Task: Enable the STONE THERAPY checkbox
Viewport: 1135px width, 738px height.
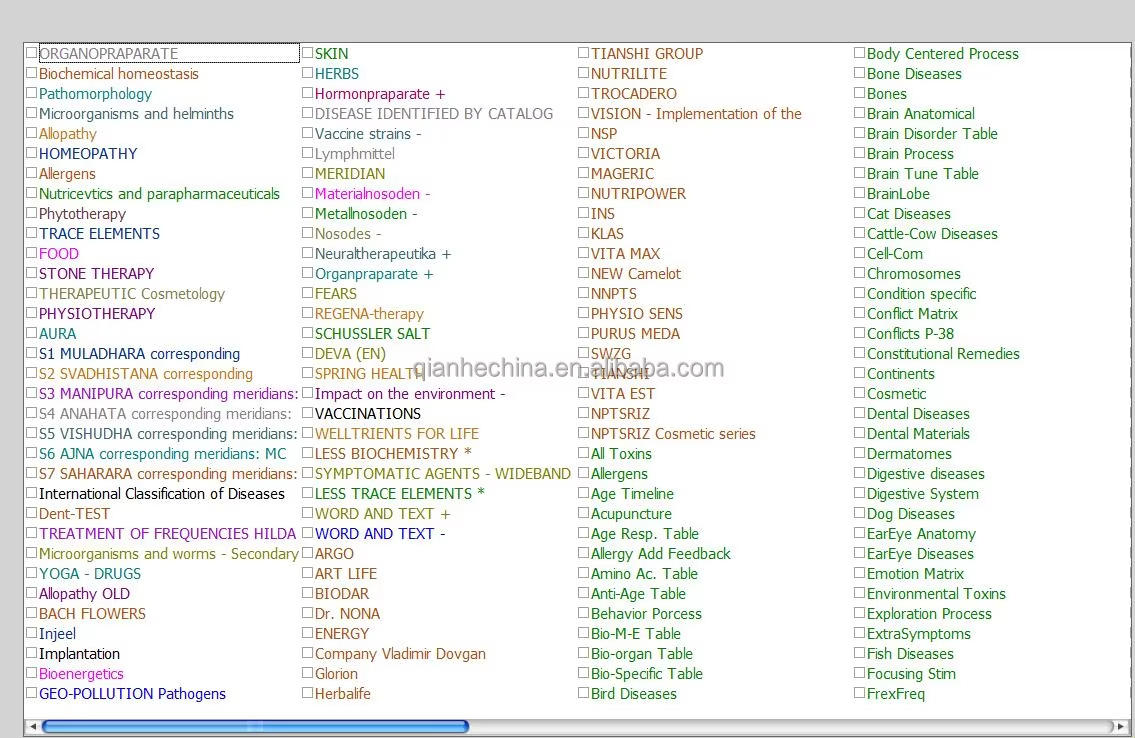Action: 31,273
